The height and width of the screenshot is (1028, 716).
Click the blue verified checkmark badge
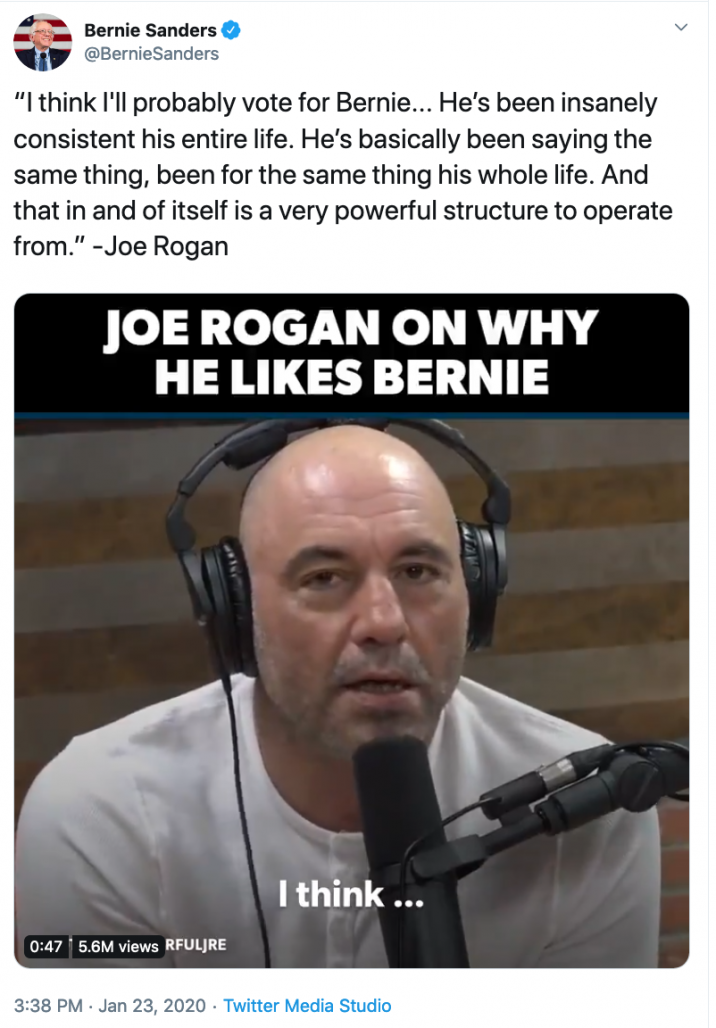click(x=231, y=30)
